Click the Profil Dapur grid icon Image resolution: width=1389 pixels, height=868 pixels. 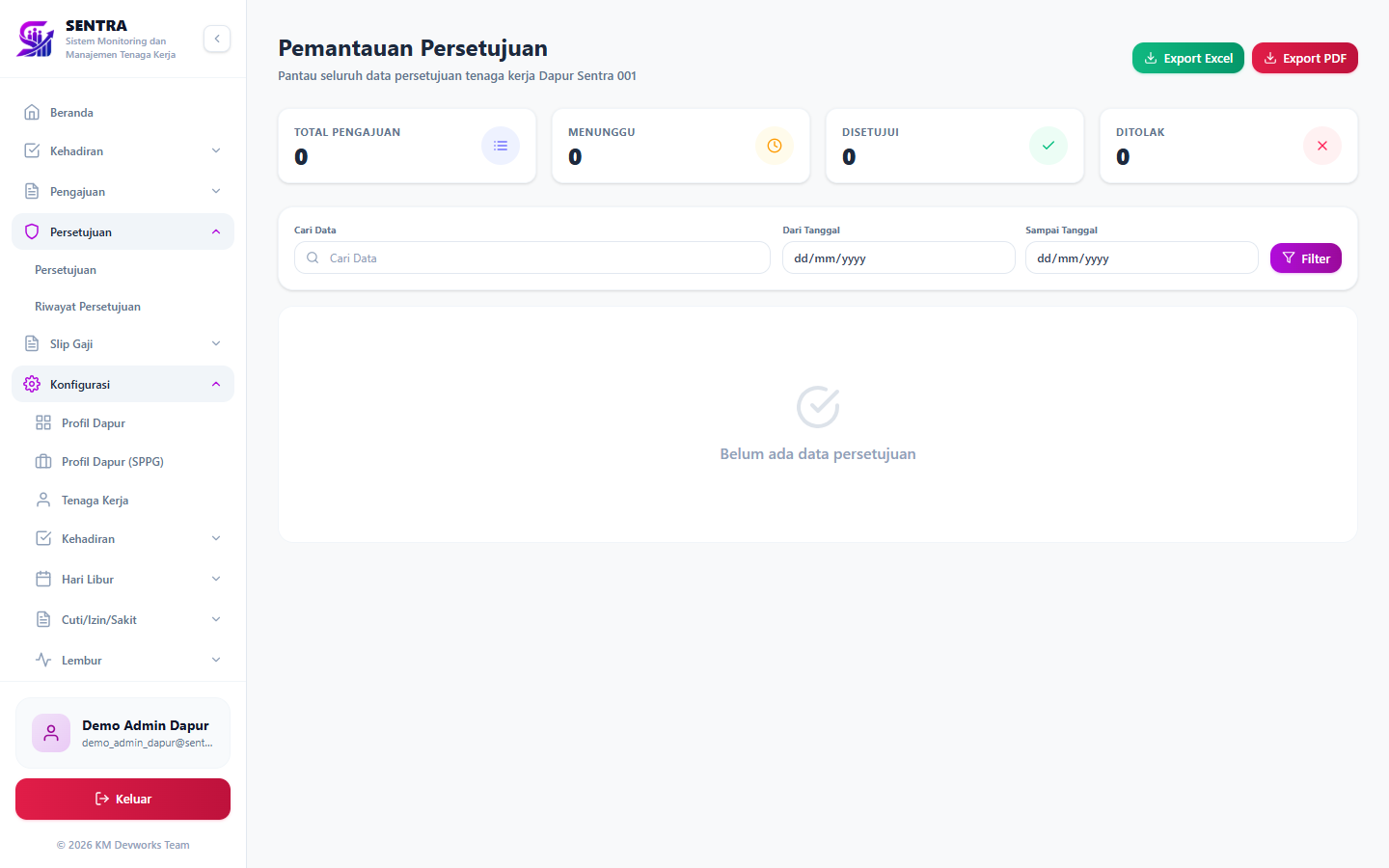tap(43, 422)
